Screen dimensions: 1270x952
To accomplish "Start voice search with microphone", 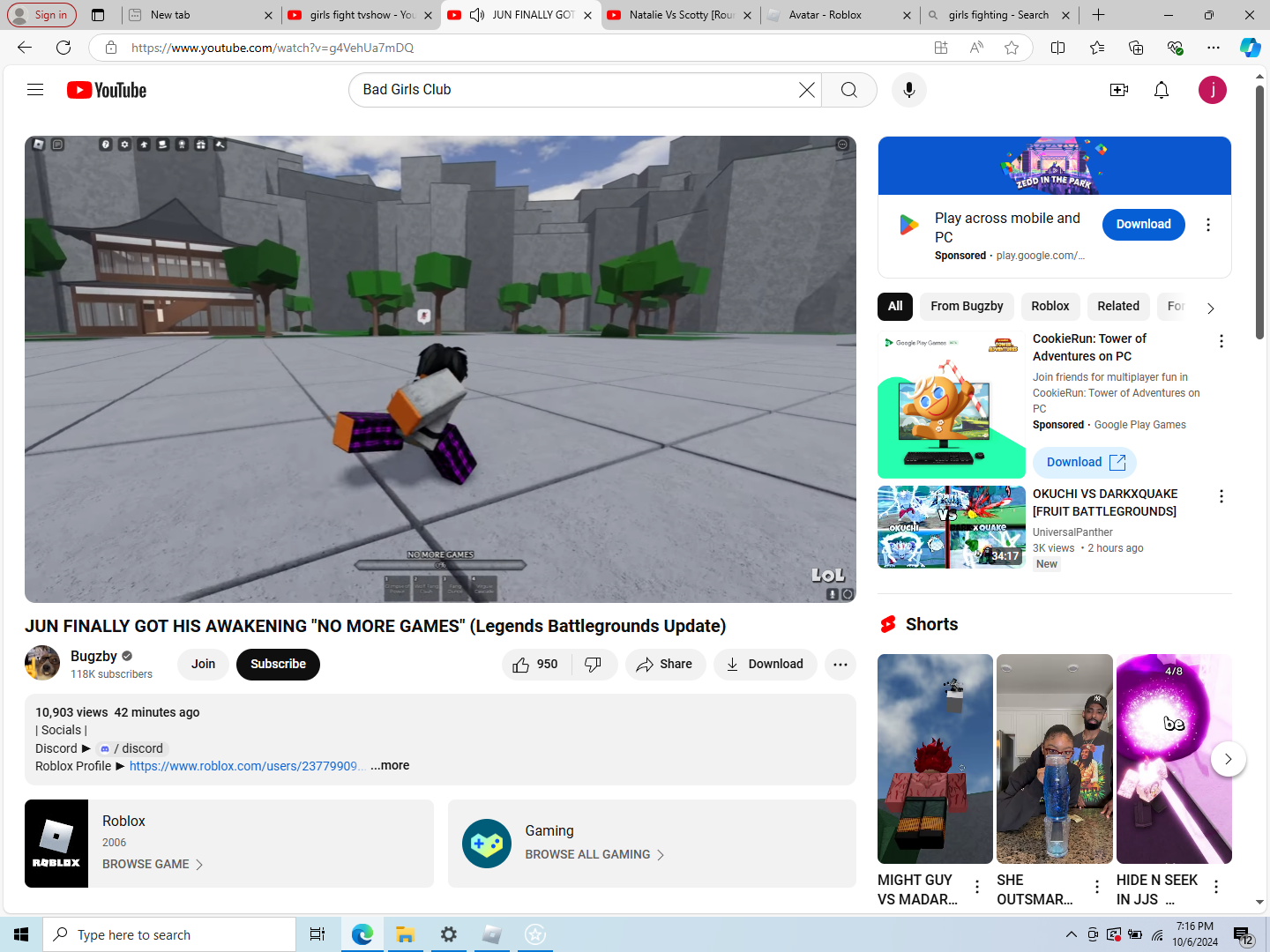I will [909, 90].
